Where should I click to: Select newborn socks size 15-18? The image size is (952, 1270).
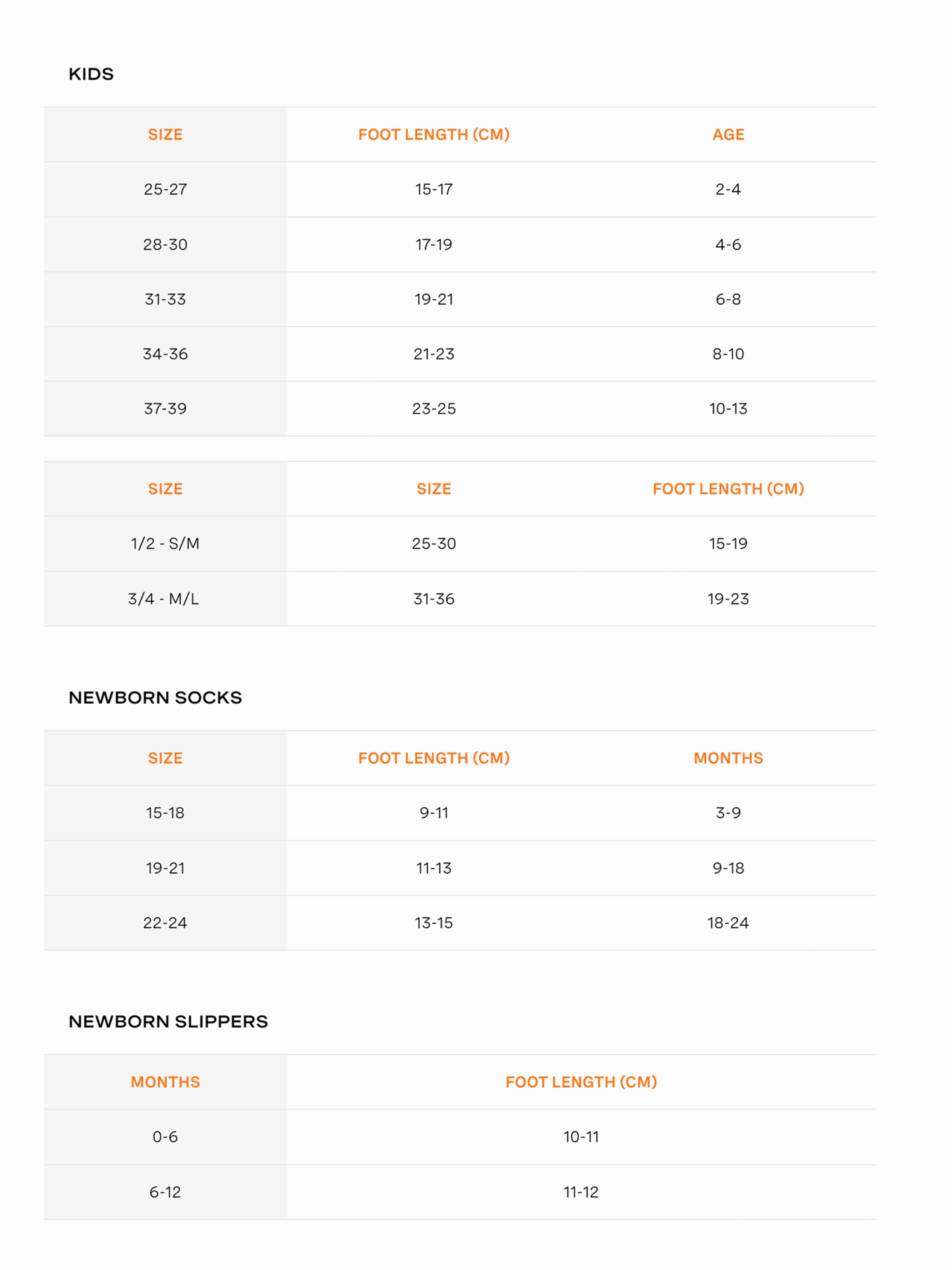(165, 813)
